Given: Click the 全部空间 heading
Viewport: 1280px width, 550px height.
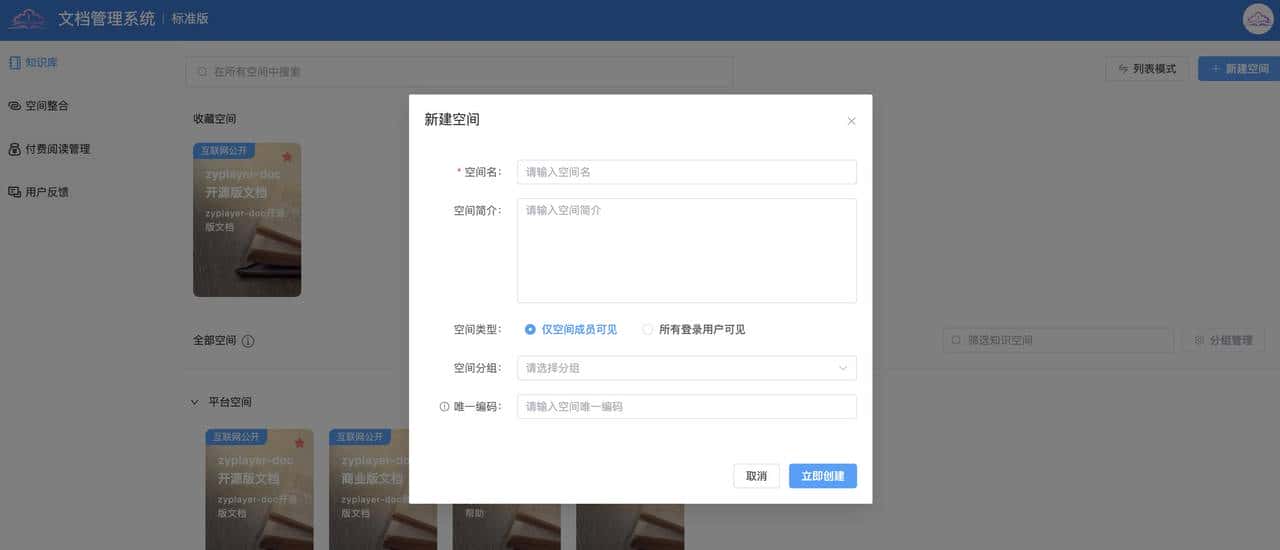Looking at the screenshot, I should (215, 340).
